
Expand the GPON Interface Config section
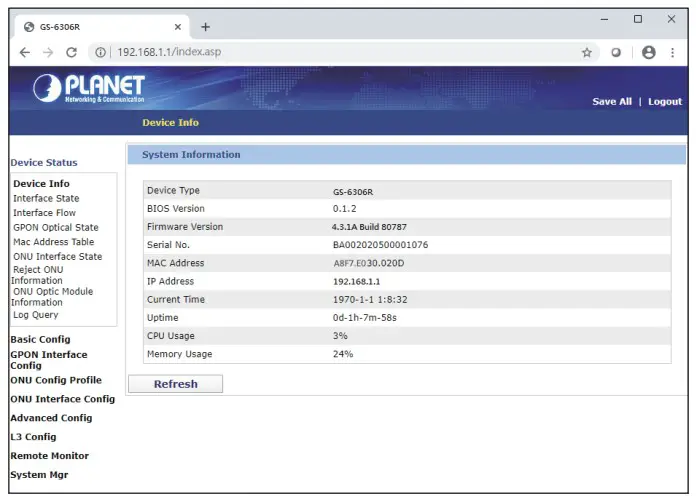coord(49,360)
